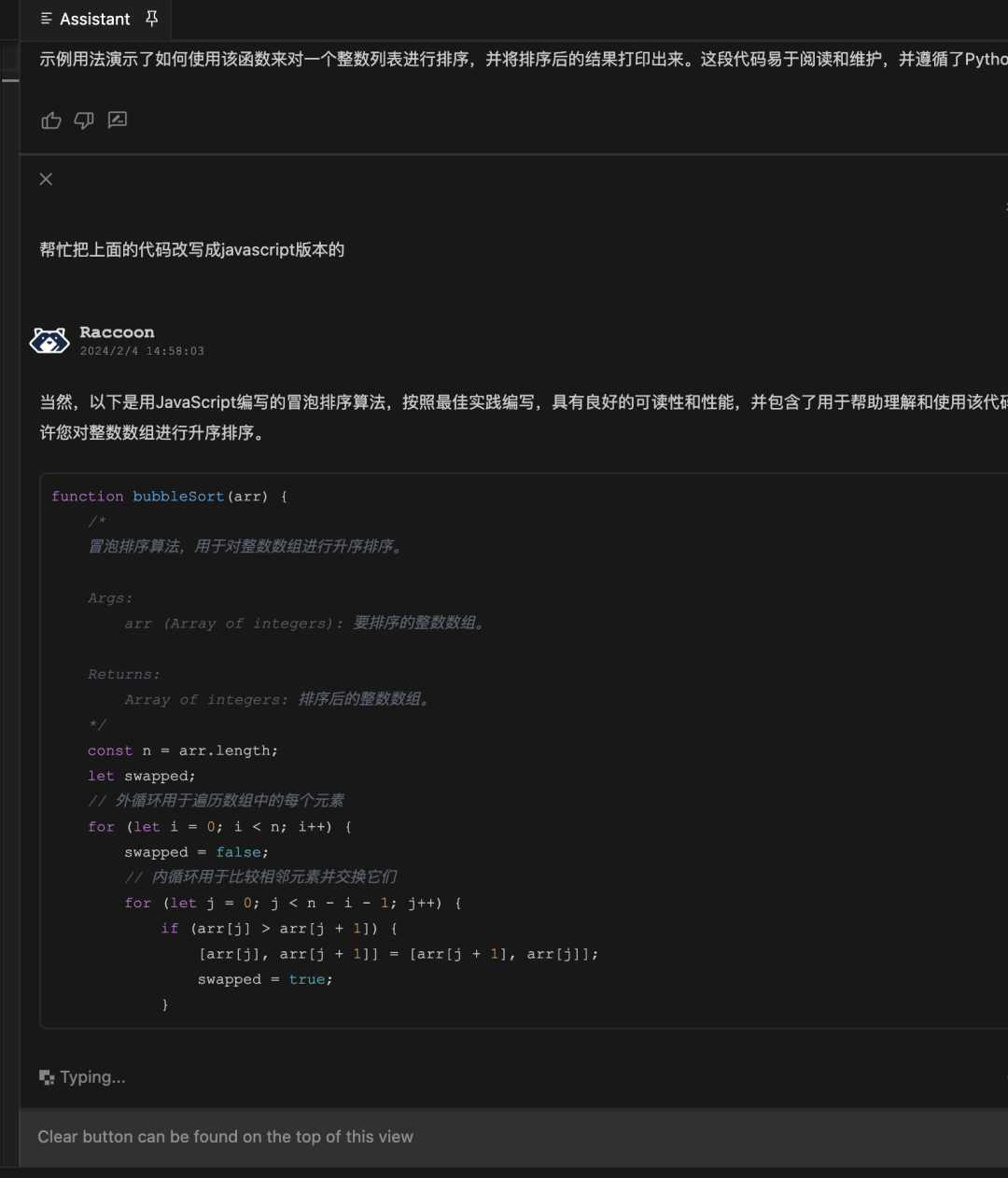Give the previous answer a thumbs down
The height and width of the screenshot is (1178, 1008).
coord(84,120)
